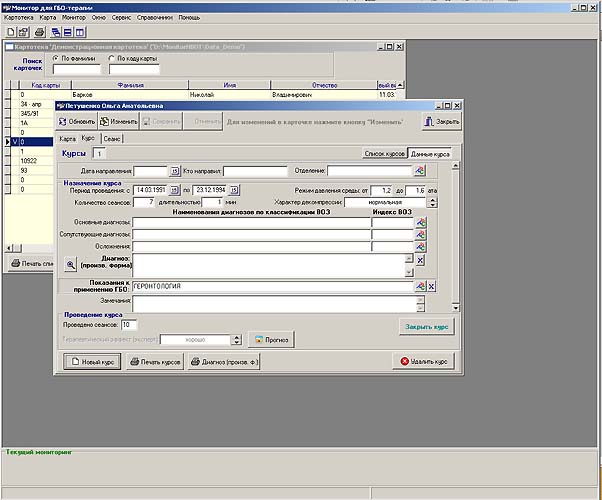This screenshot has height=500, width=602.
Task: Clear the 'Диагноз (произв. форма)' field with X
Action: coord(420,260)
